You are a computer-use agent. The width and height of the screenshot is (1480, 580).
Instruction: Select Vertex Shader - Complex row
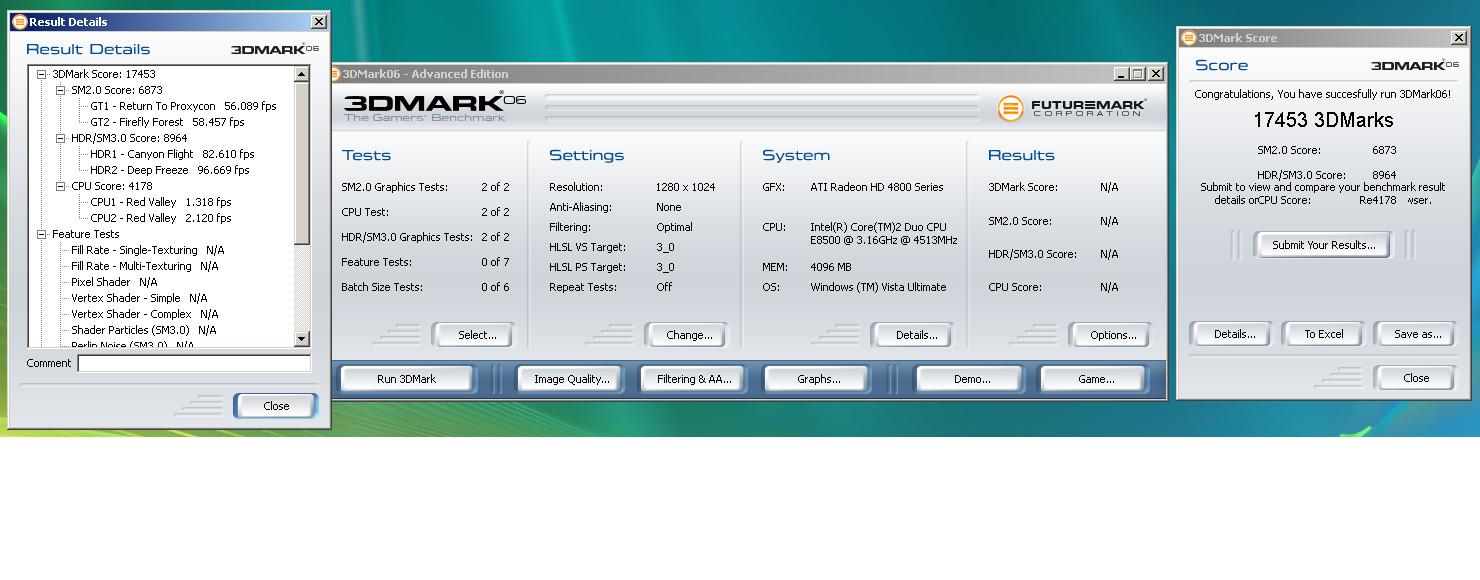(x=144, y=314)
